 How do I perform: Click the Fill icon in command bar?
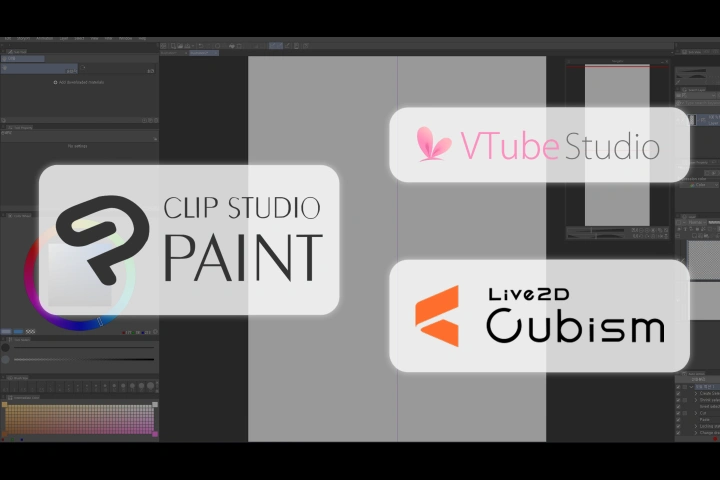click(232, 46)
